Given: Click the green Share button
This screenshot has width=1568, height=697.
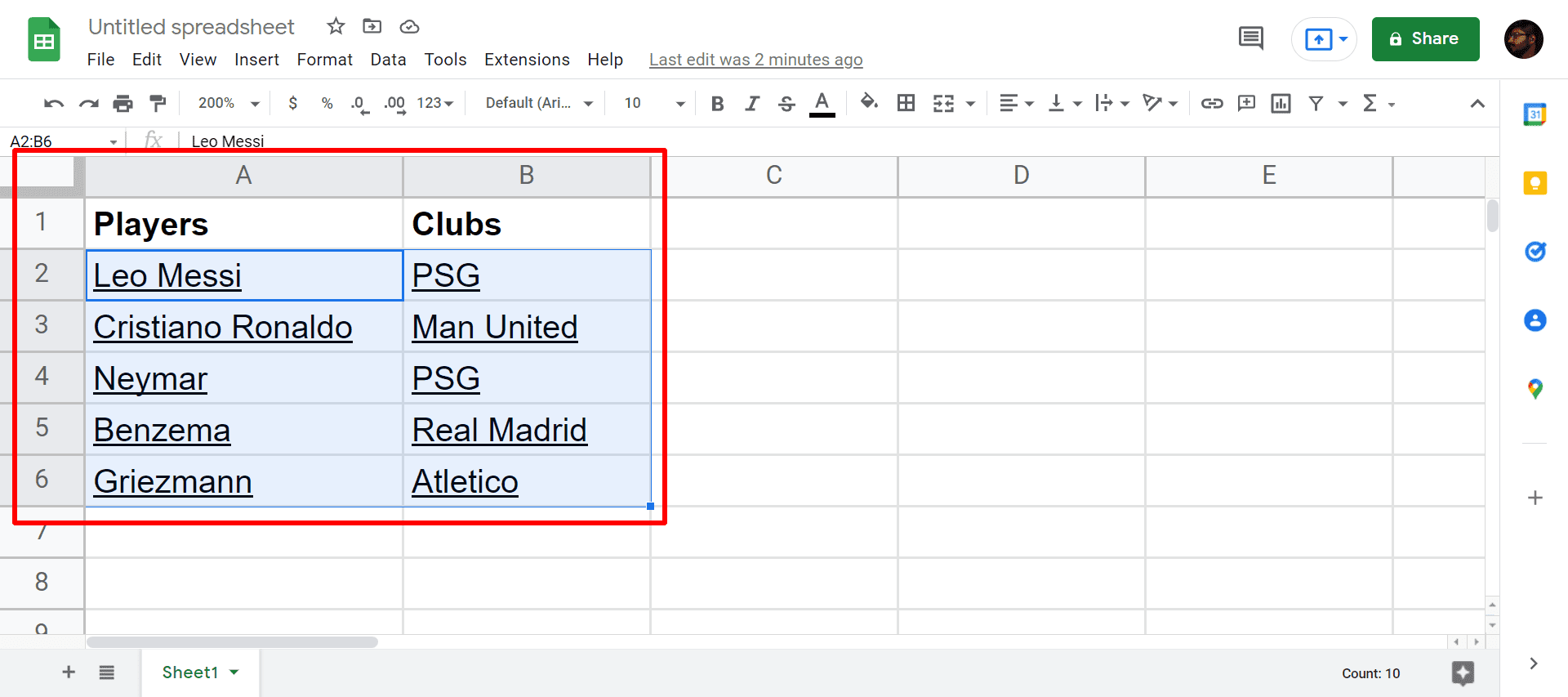Looking at the screenshot, I should pyautogui.click(x=1425, y=39).
